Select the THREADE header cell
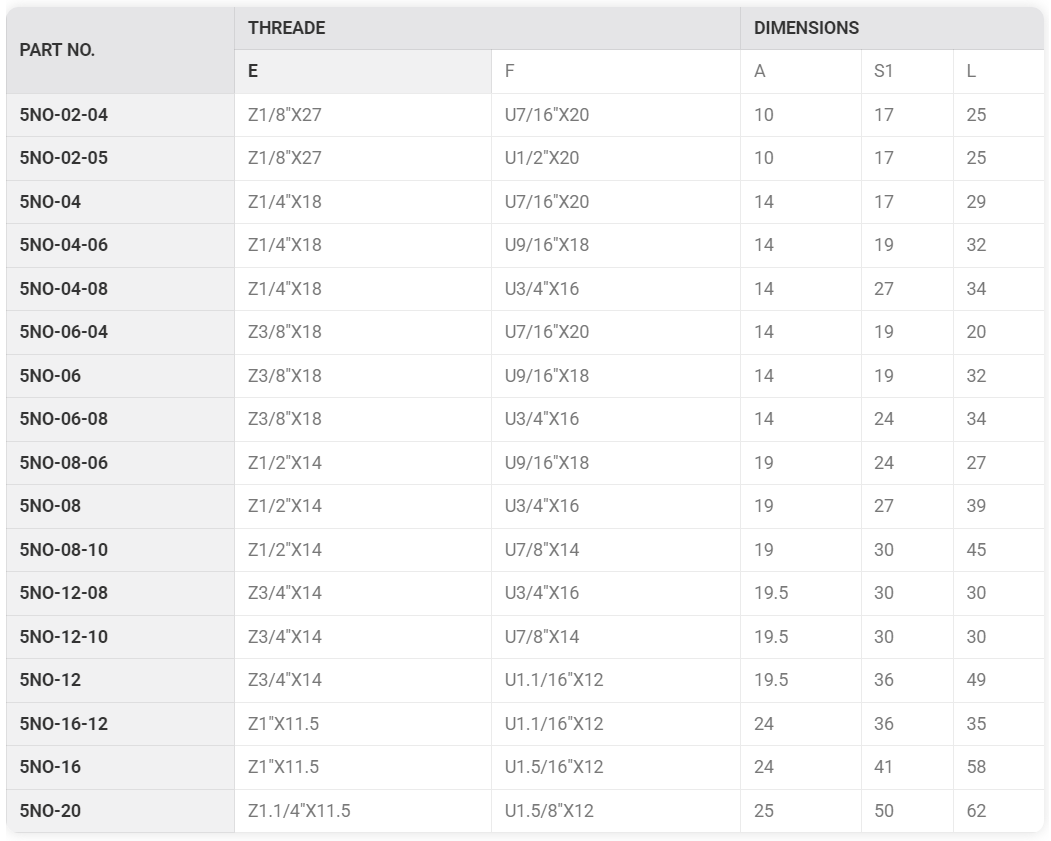Viewport: 1051px width, 841px height. click(x=487, y=28)
